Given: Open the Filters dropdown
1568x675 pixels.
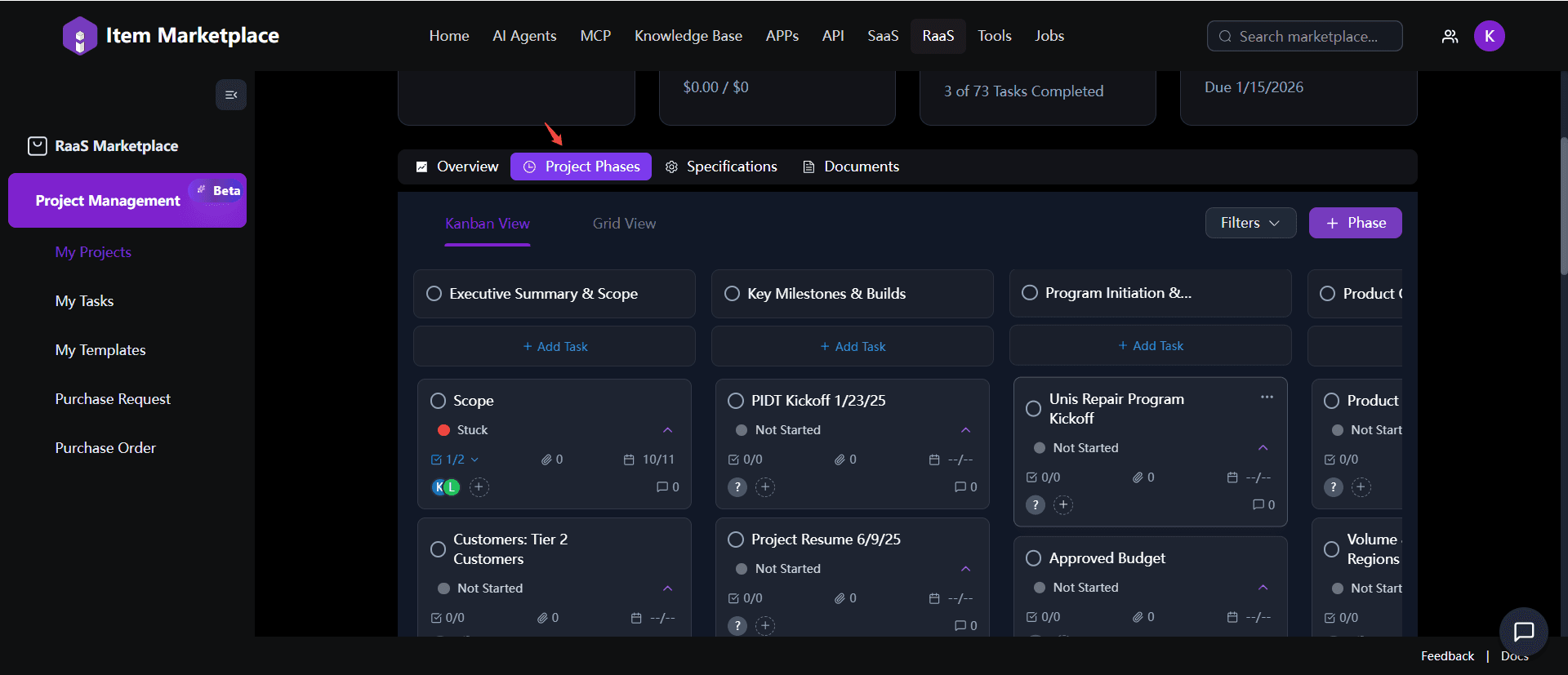Looking at the screenshot, I should [x=1249, y=223].
